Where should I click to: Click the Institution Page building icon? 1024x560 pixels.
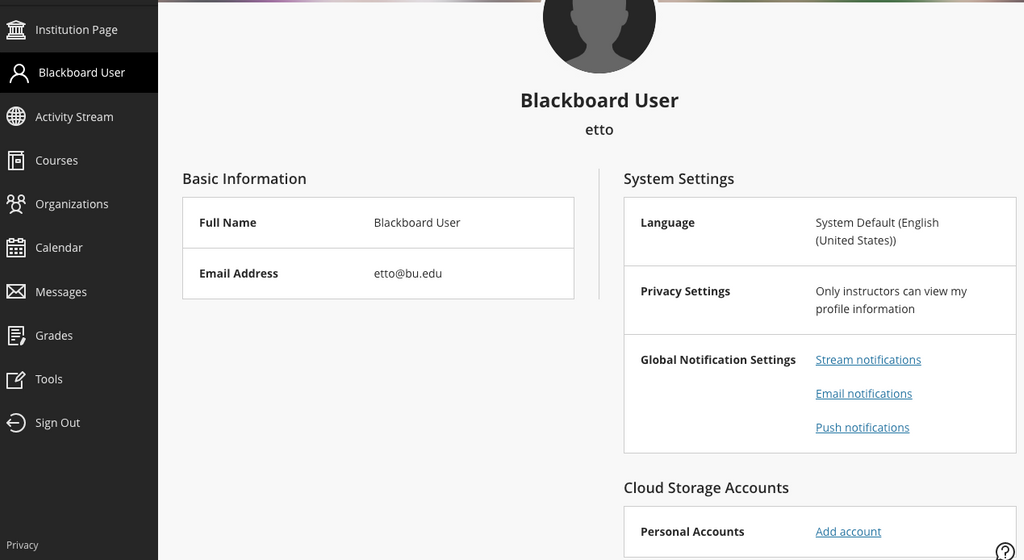(x=16, y=30)
